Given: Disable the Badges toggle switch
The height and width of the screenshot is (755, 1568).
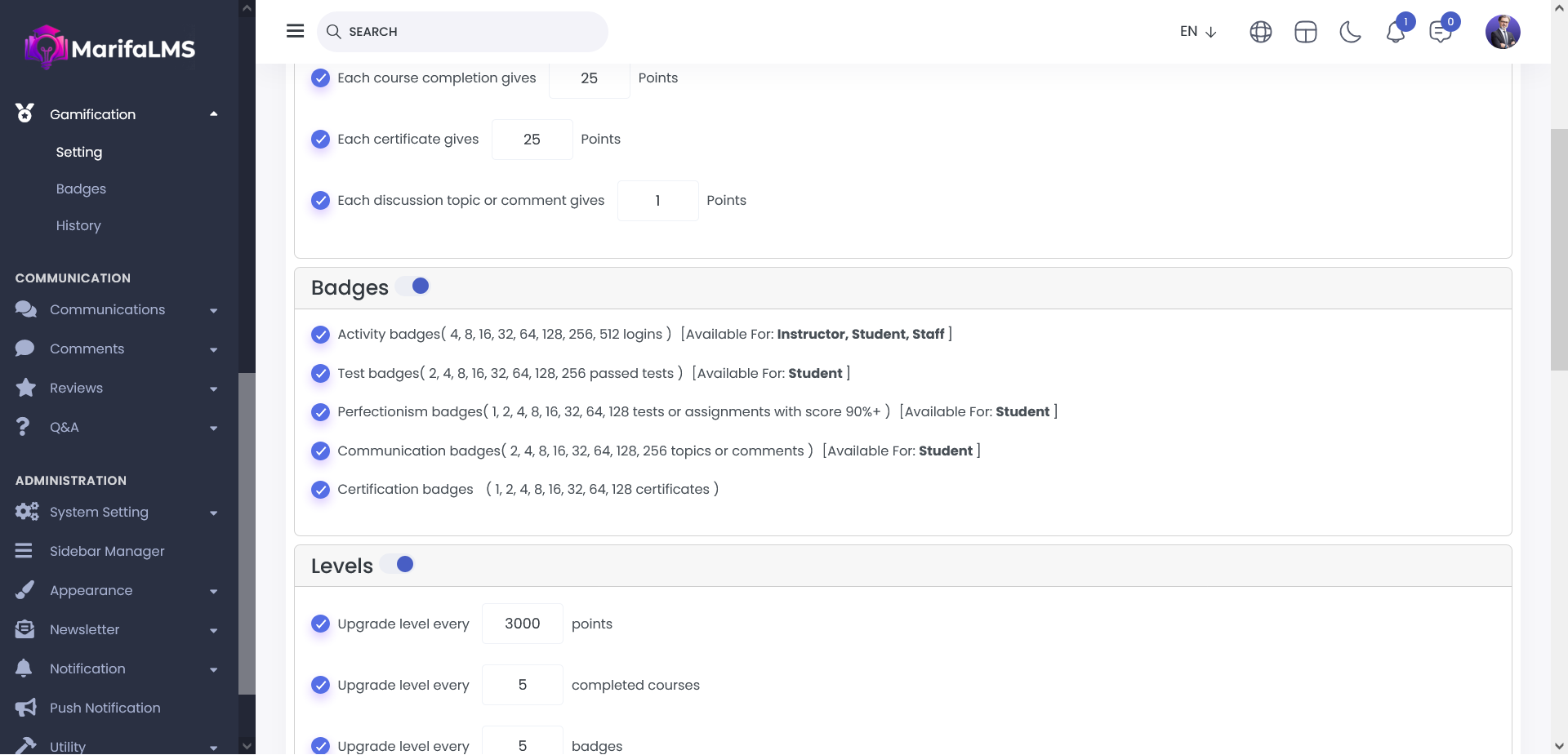Looking at the screenshot, I should click(413, 286).
